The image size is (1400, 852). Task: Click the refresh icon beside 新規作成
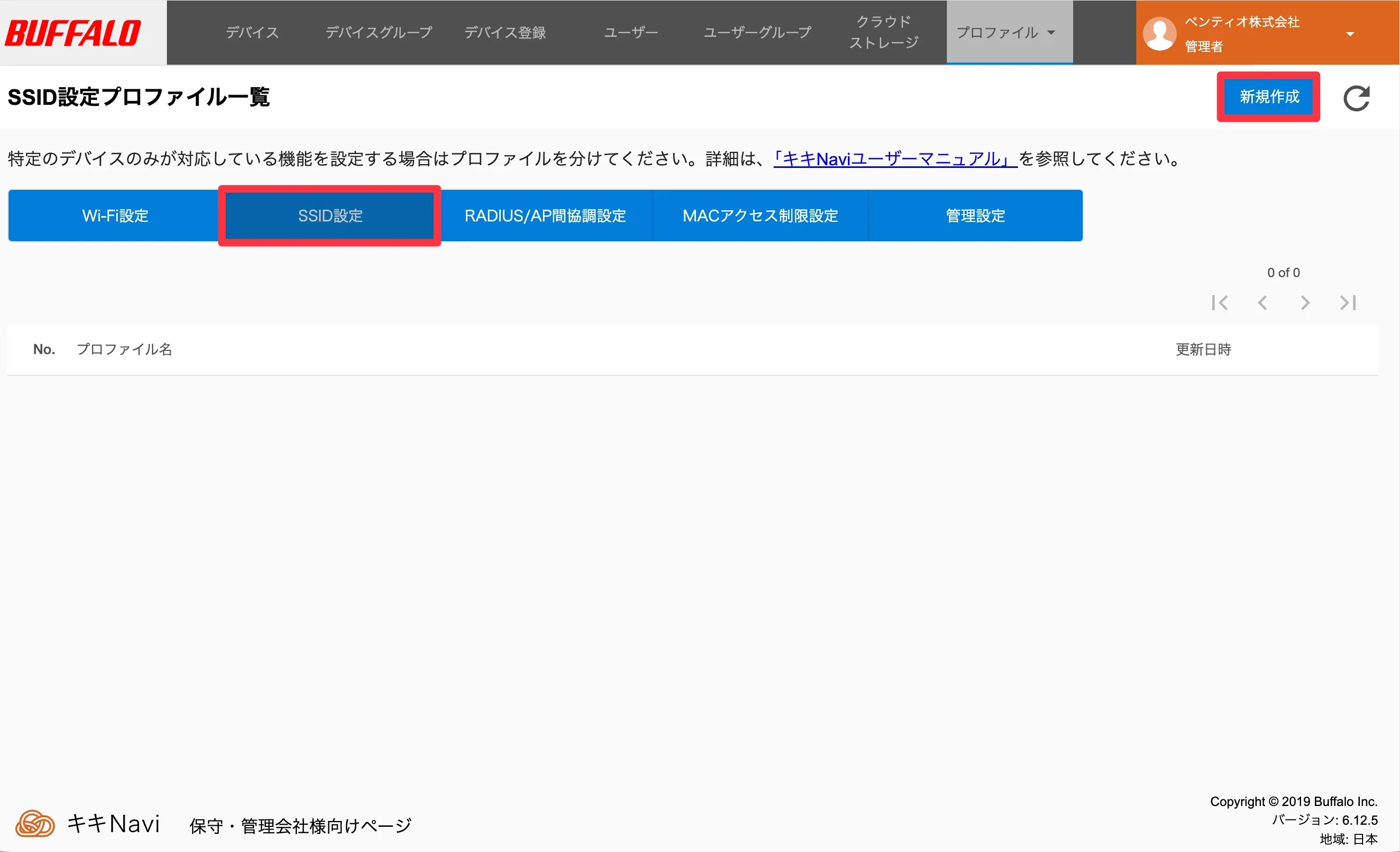[x=1356, y=98]
